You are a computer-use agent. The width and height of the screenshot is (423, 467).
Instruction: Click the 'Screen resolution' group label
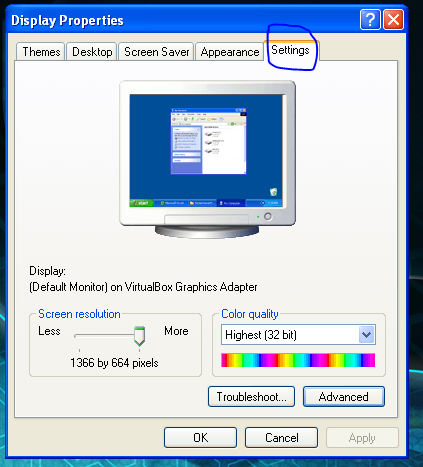(x=79, y=314)
